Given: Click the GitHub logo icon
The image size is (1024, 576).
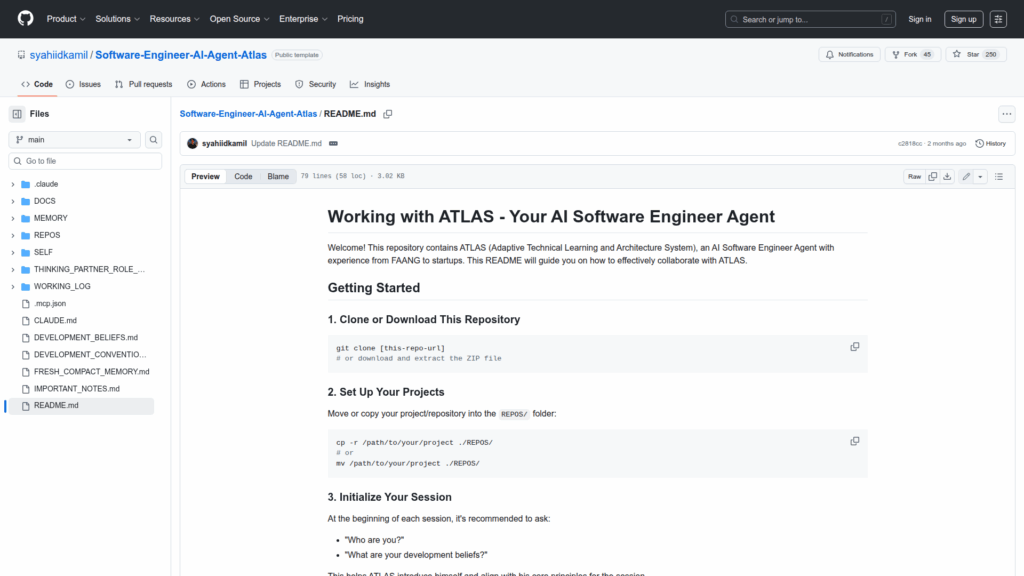Looking at the screenshot, I should 25,19.
